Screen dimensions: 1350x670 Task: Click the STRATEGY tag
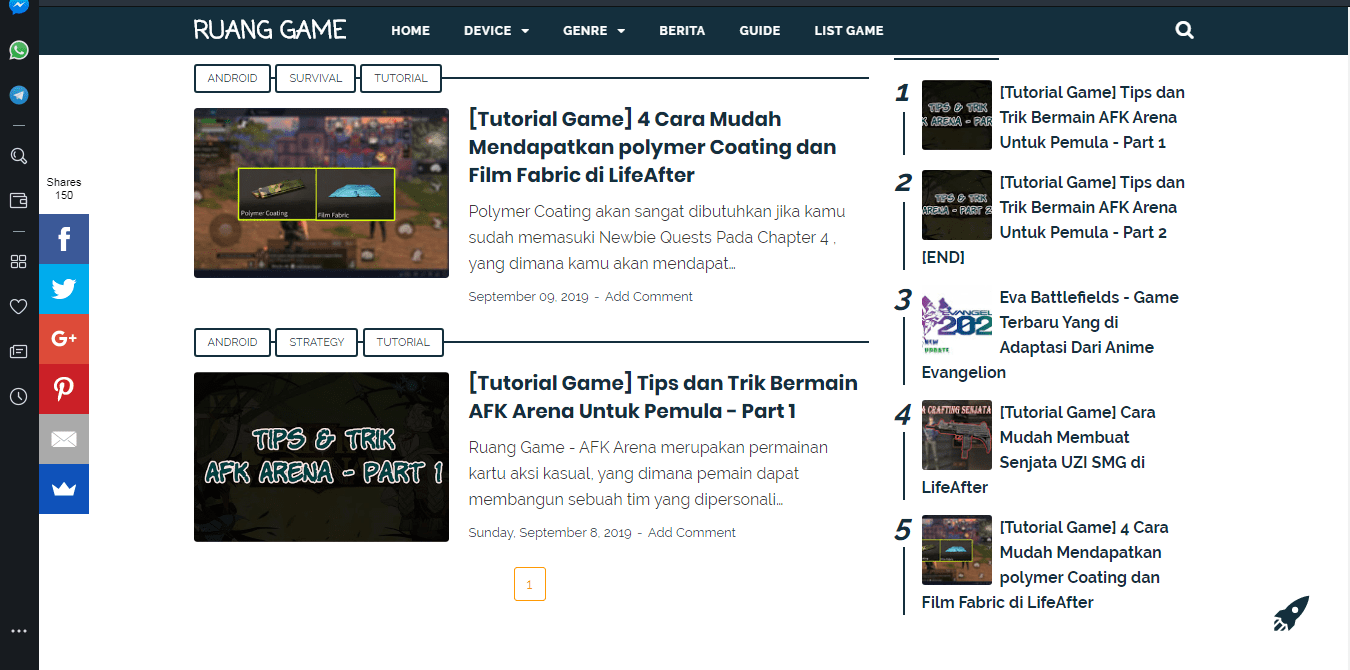[317, 342]
